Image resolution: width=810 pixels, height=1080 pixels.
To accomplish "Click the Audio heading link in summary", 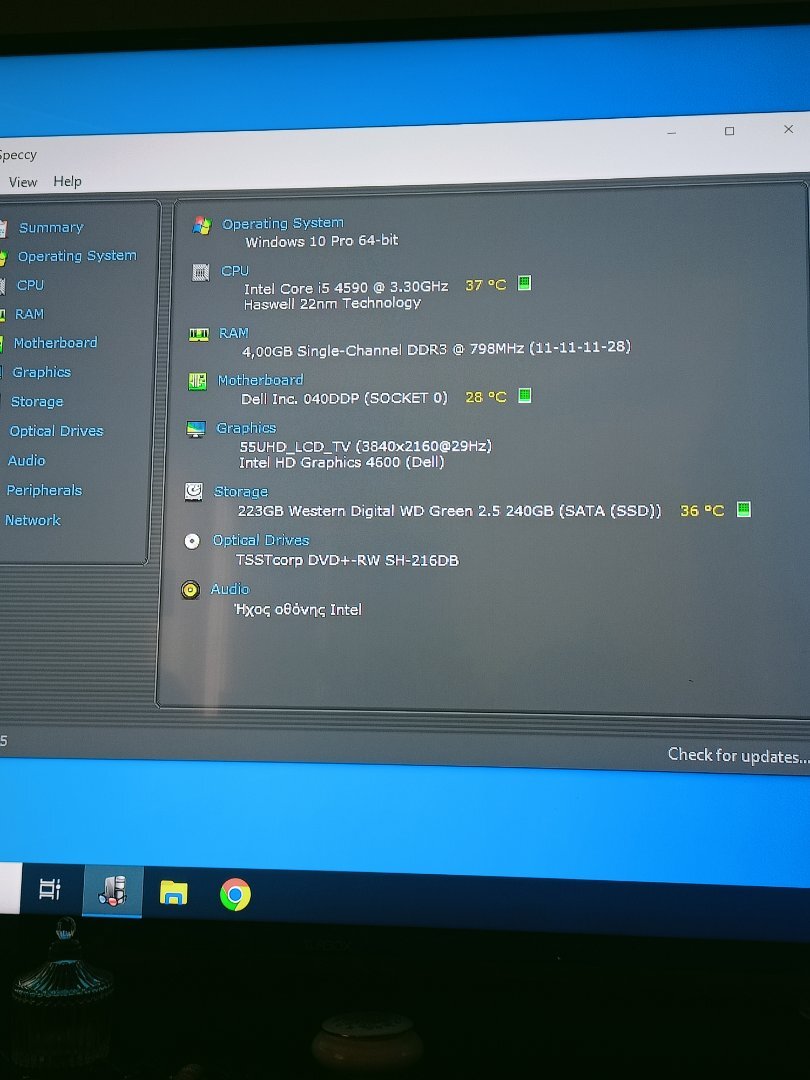I will [230, 590].
